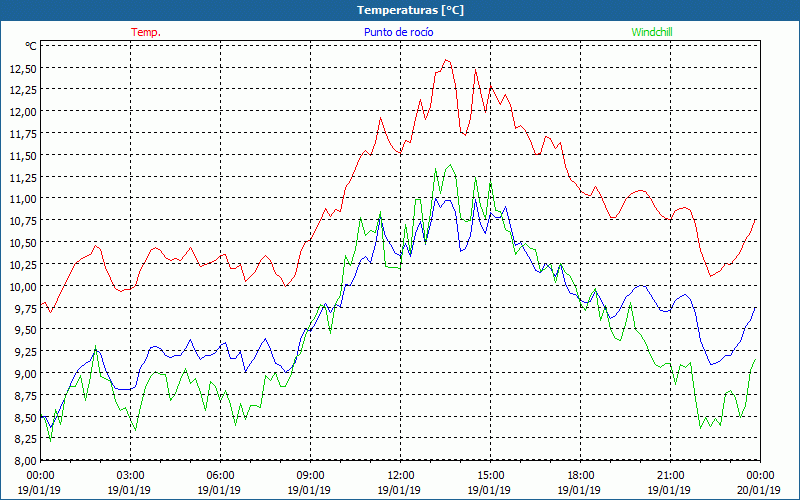Click the '11,00' y-axis value
The height and width of the screenshot is (500, 800).
click(23, 199)
